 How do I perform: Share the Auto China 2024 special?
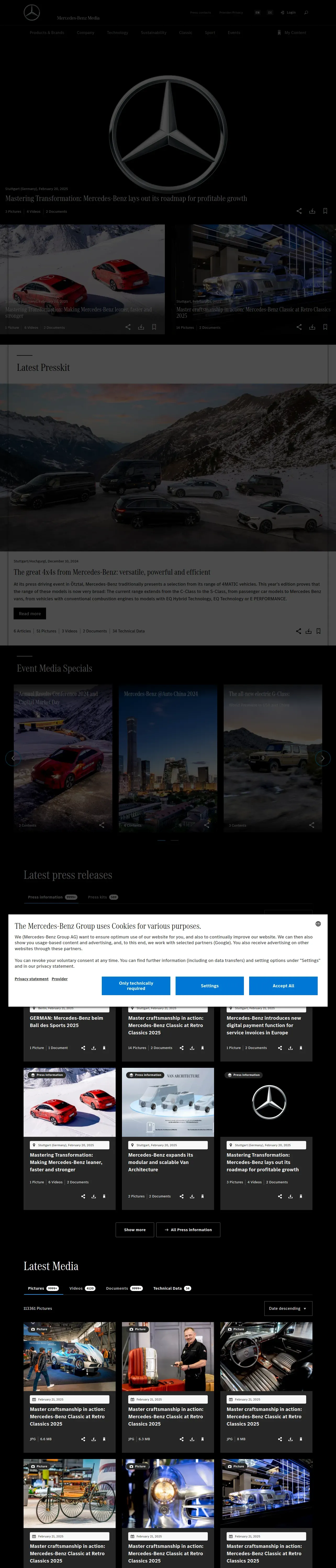(206, 825)
